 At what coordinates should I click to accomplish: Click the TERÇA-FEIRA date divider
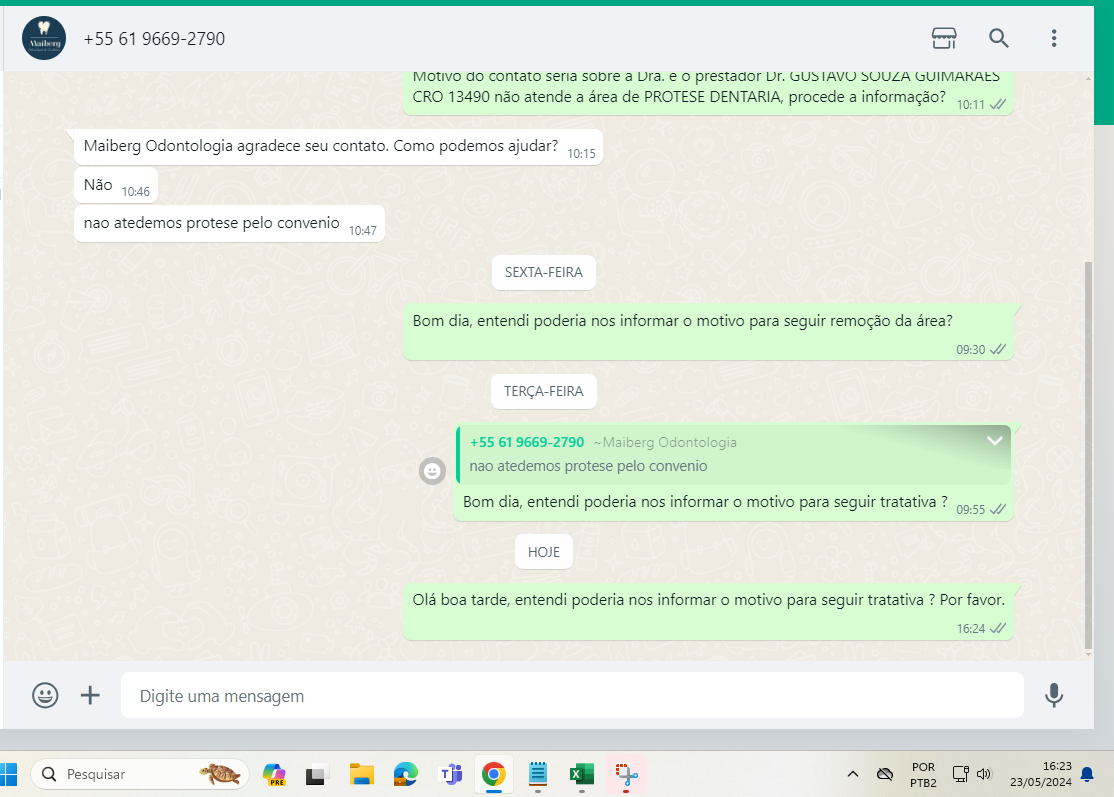coord(544,391)
